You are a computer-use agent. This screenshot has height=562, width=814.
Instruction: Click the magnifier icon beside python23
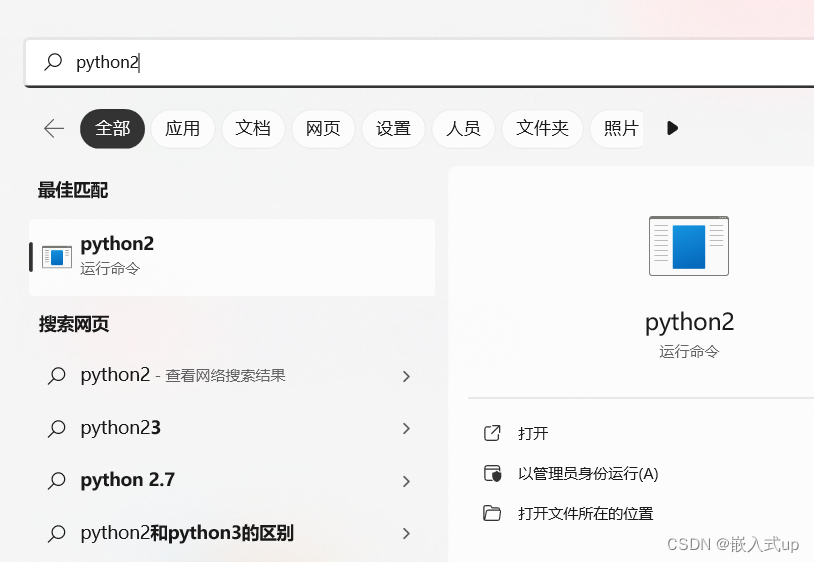pos(57,429)
